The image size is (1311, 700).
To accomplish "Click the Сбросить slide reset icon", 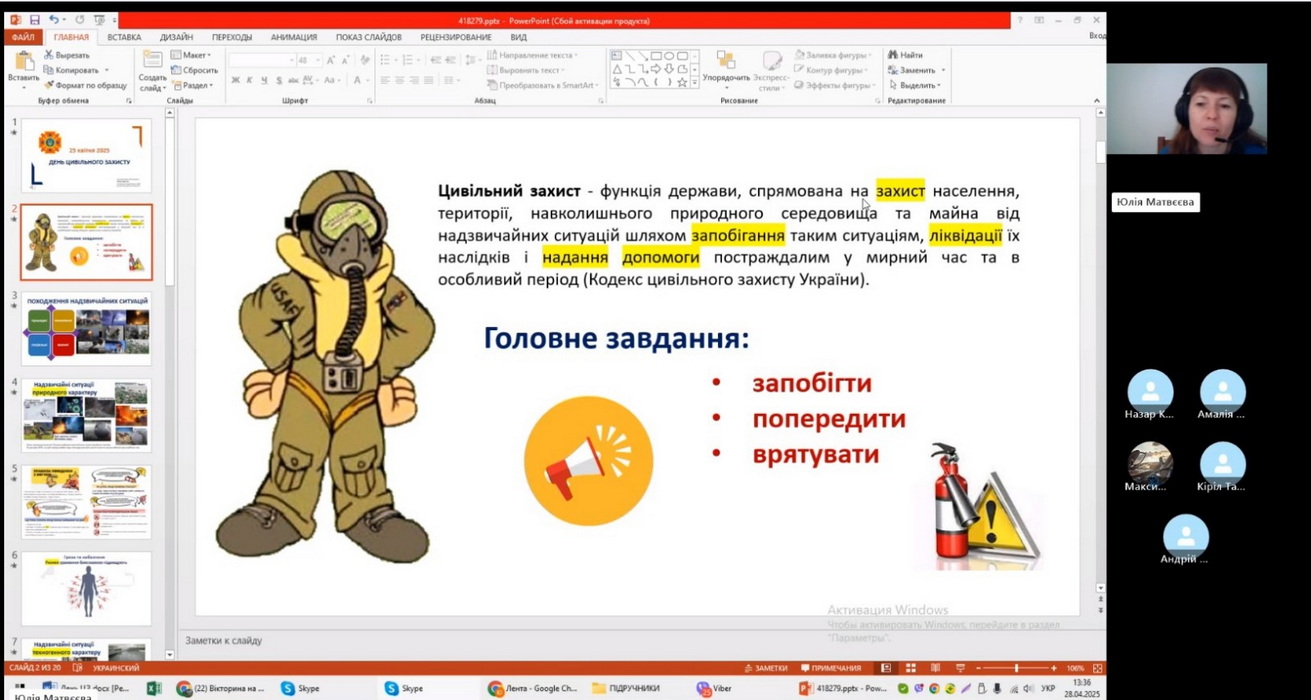I will click(177, 70).
